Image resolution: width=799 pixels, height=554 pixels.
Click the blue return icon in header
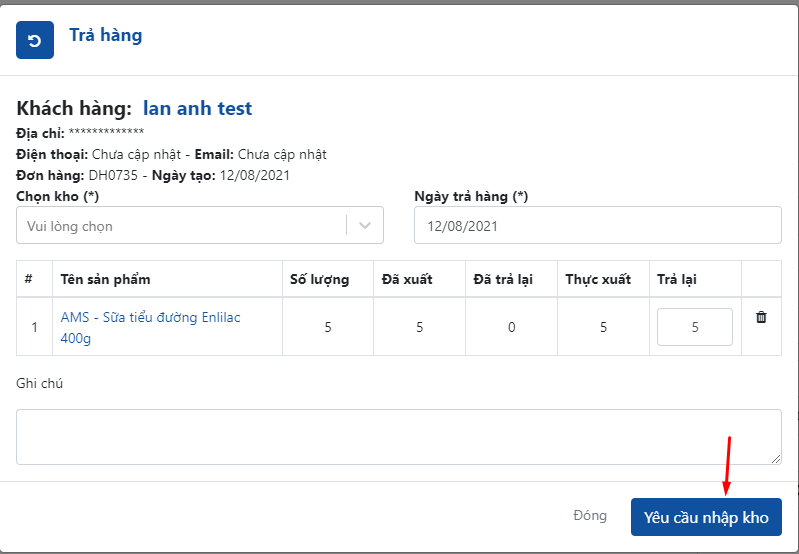coord(35,40)
